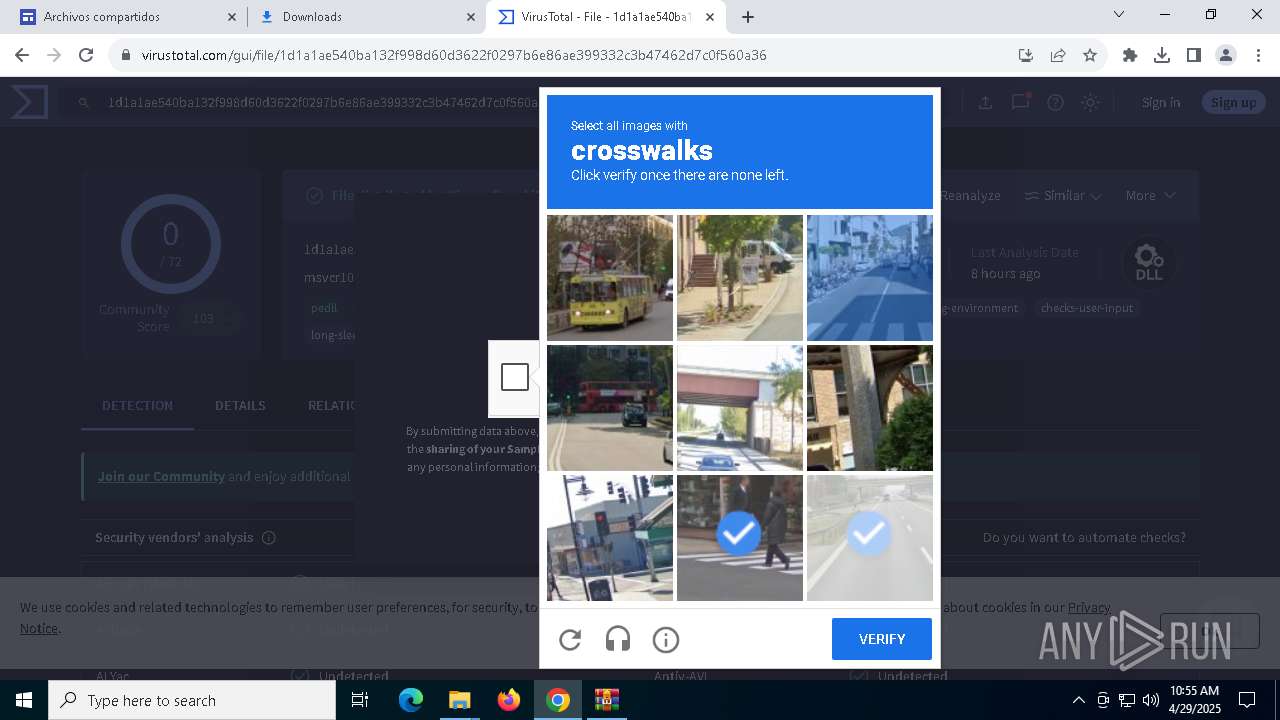1280x720 pixels.
Task: Click the Privacy Notice link
Action: (1089, 607)
